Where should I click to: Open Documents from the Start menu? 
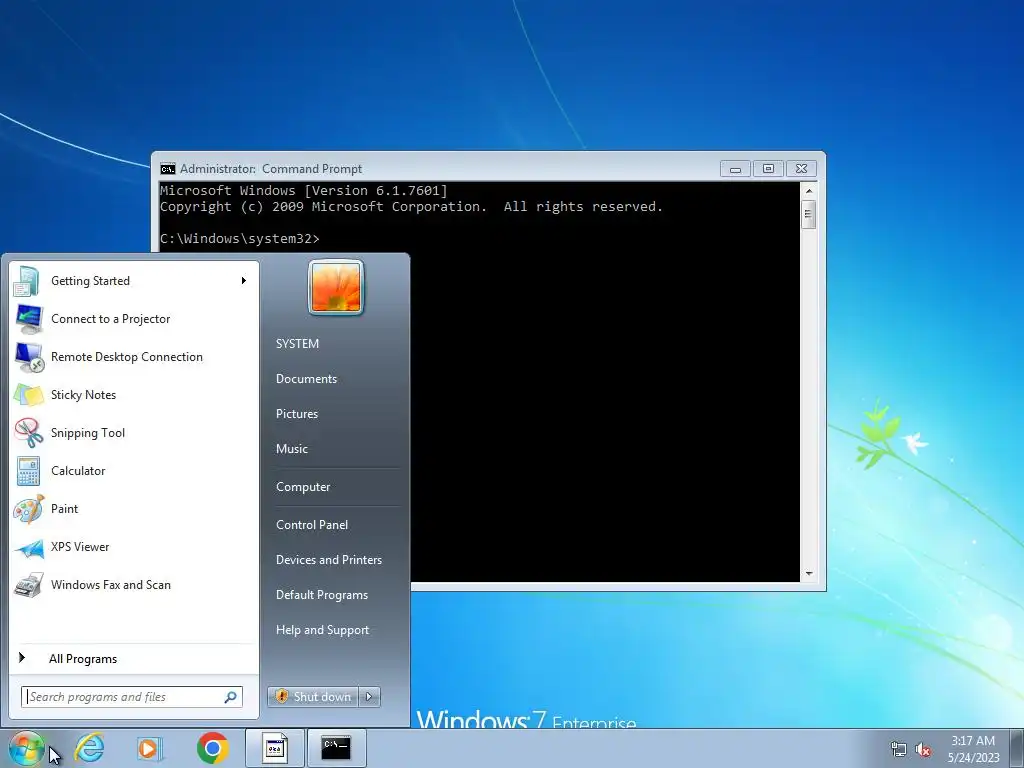(306, 379)
